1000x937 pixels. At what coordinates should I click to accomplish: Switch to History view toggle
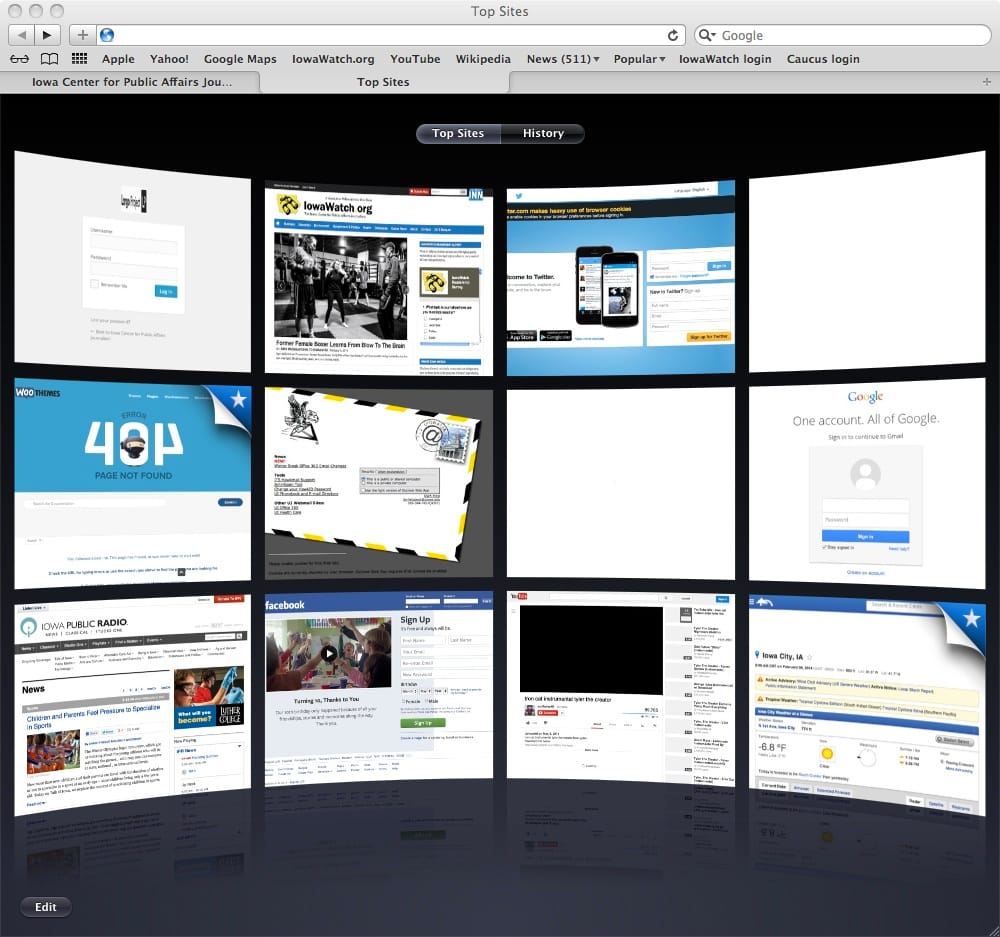[x=543, y=133]
